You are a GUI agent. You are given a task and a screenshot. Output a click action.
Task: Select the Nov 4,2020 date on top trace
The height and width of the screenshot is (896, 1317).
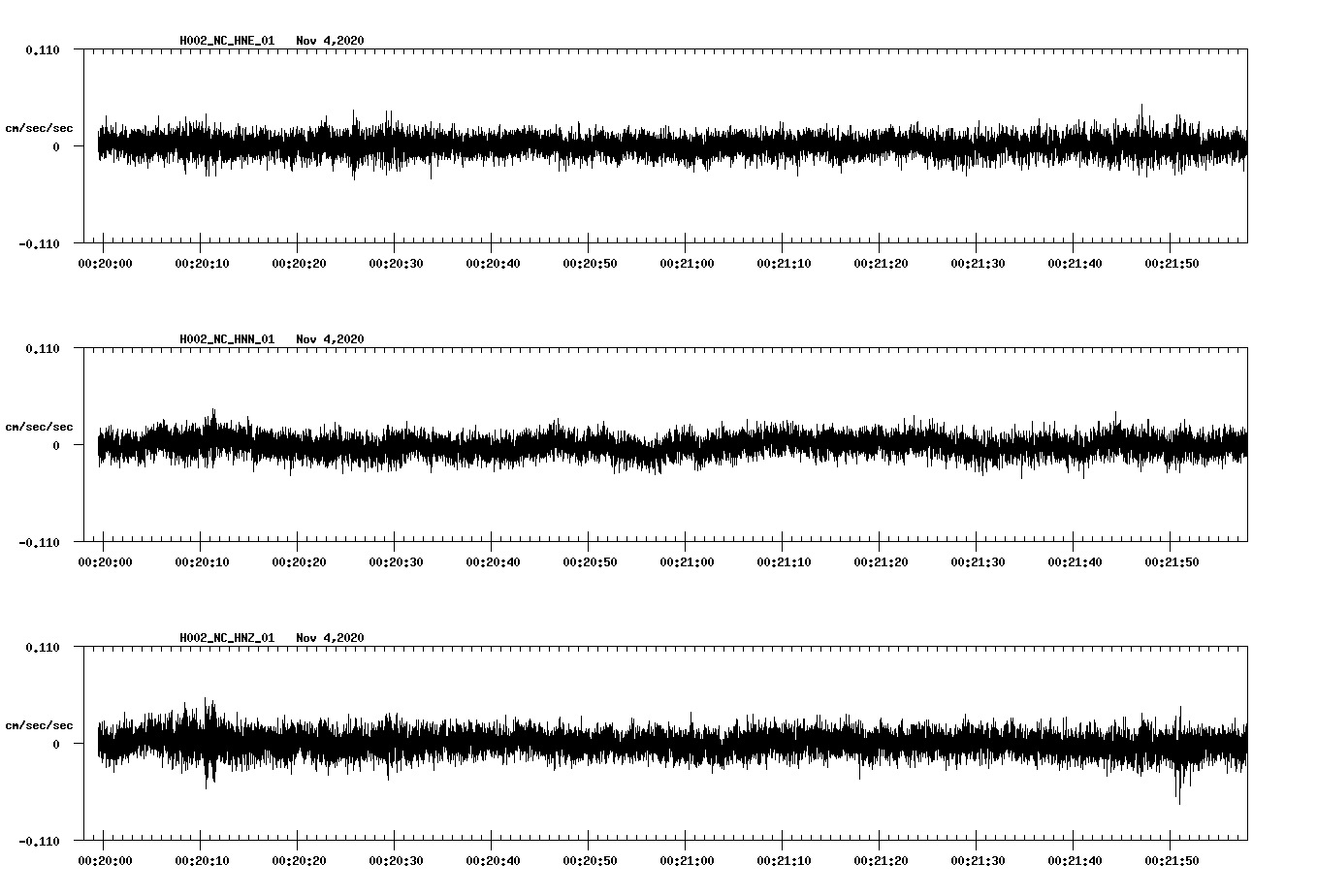coord(332,41)
